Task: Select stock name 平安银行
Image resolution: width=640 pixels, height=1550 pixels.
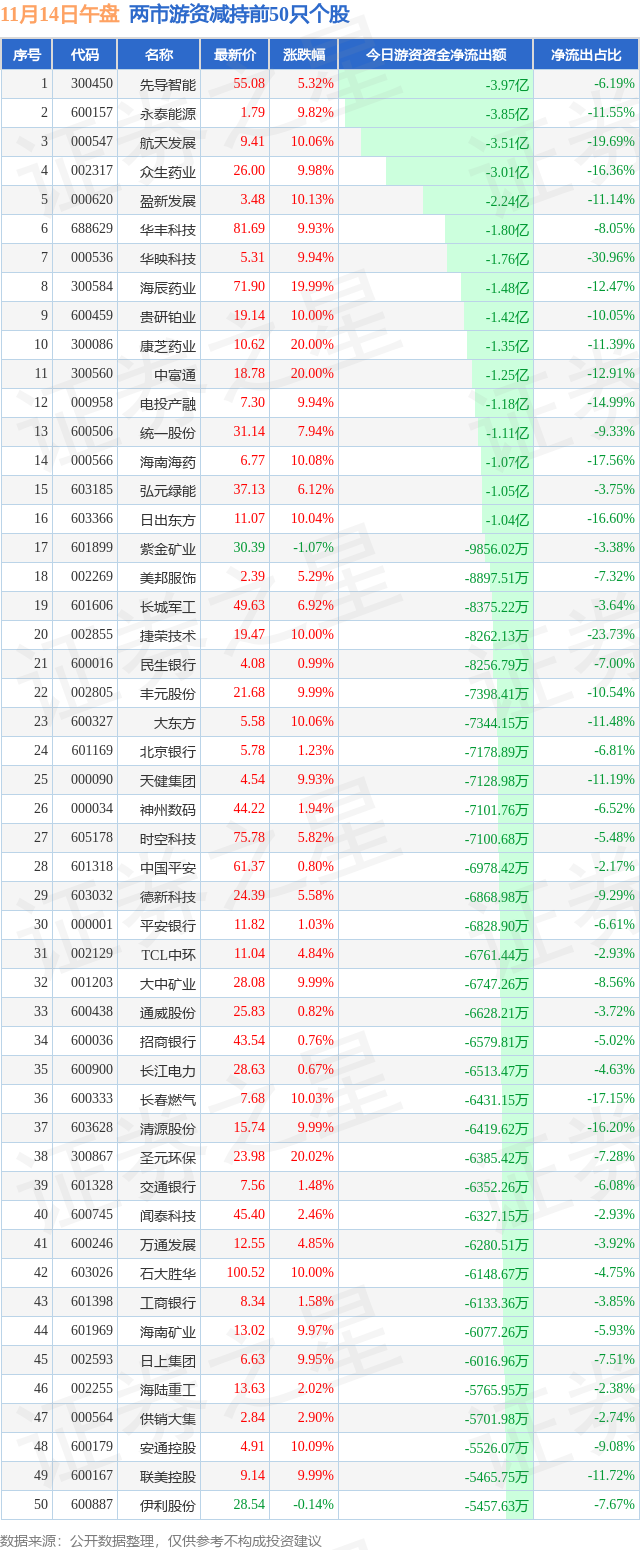Action: 168,925
